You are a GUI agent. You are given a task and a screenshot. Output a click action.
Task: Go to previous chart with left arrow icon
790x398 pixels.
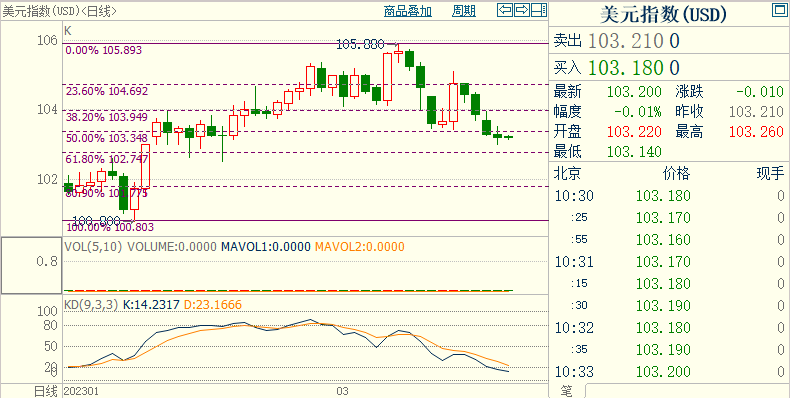point(504,10)
